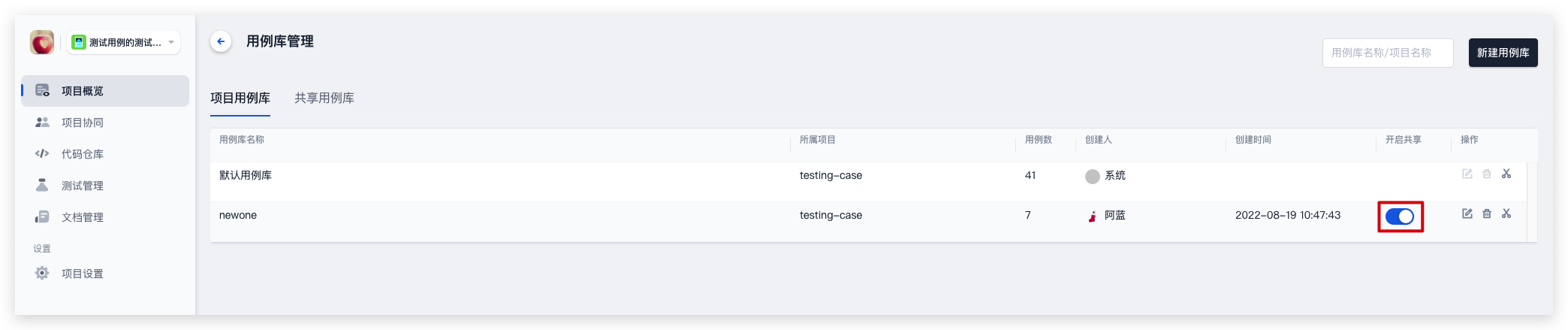Disable sharing toggle for newone library
Viewport: 1568px width, 330px height.
click(x=1400, y=216)
